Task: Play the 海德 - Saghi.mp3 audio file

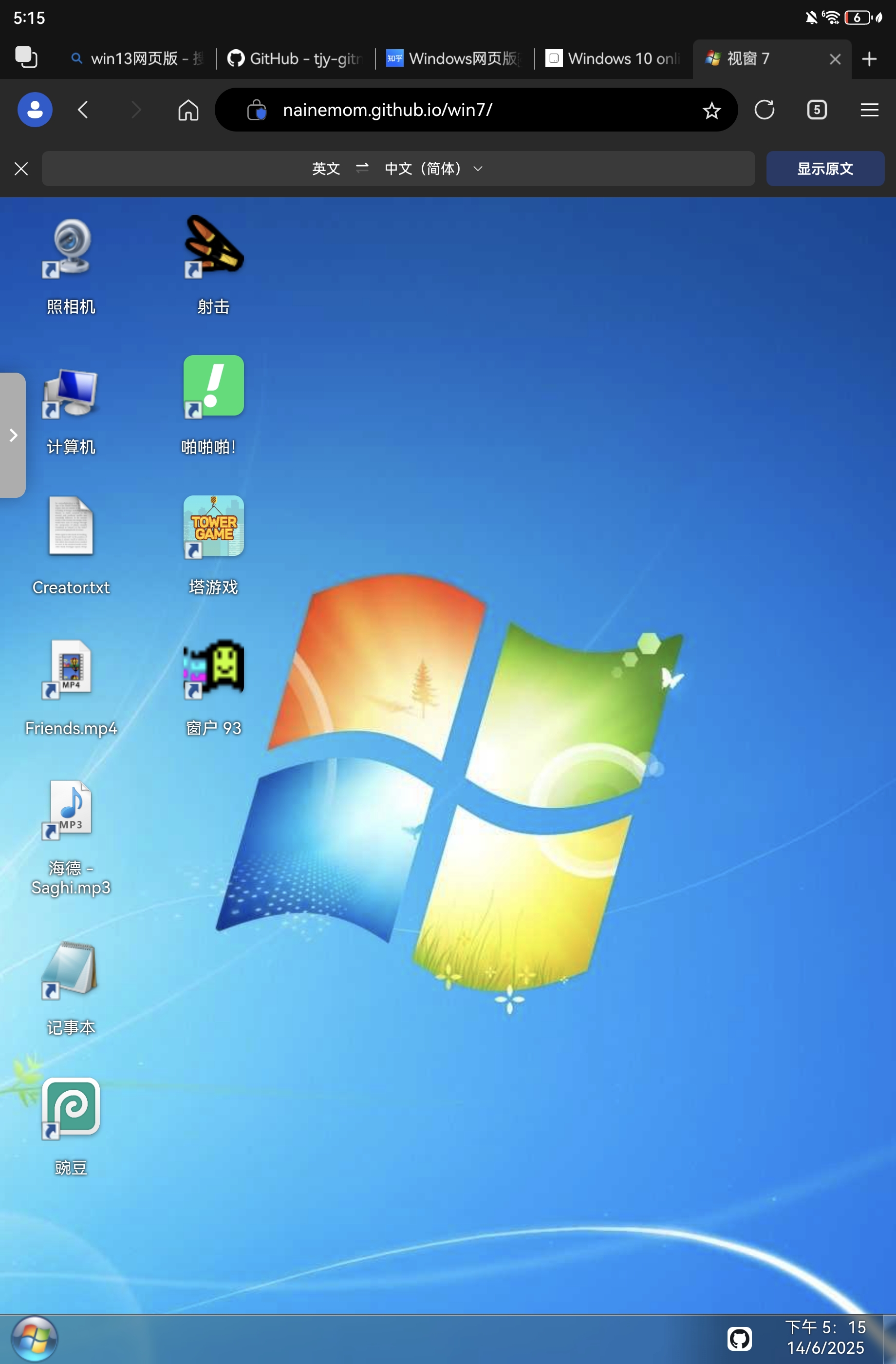Action: tap(71, 837)
